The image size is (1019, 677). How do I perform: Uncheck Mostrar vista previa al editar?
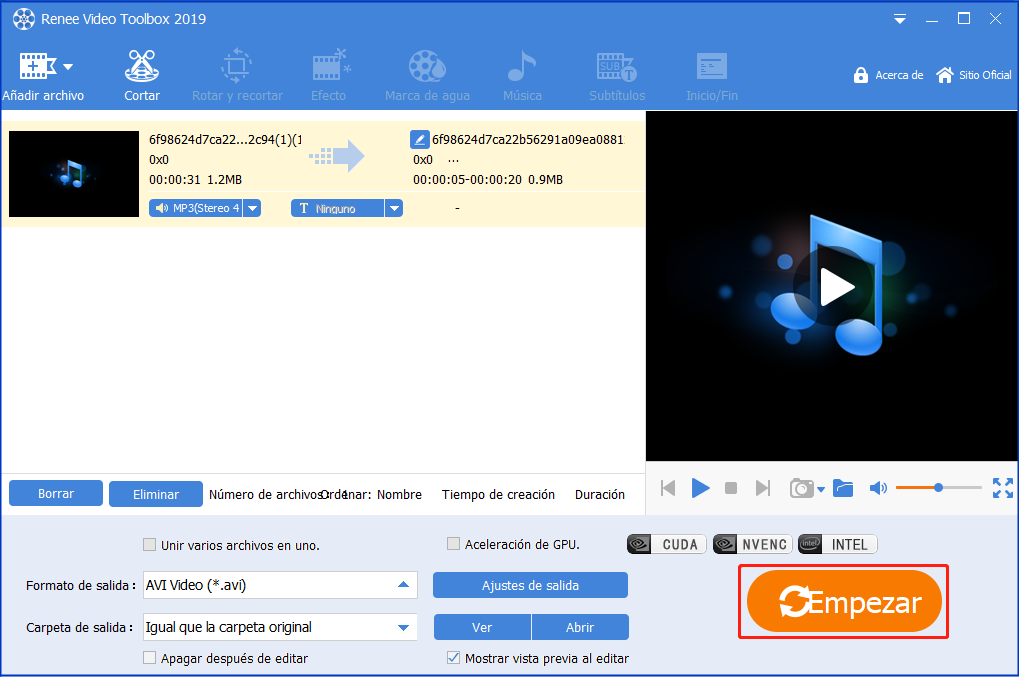454,658
